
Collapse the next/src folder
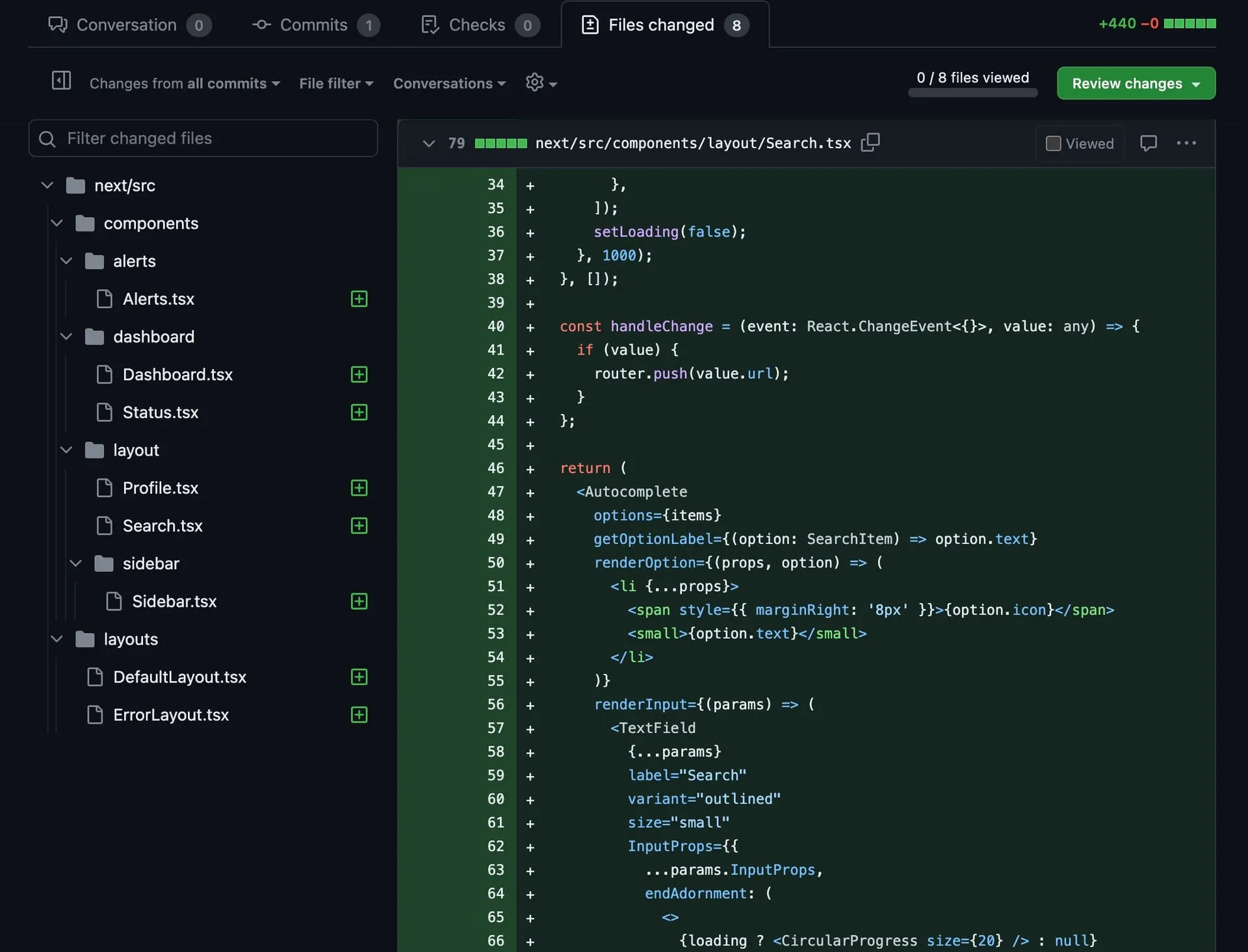(x=47, y=185)
